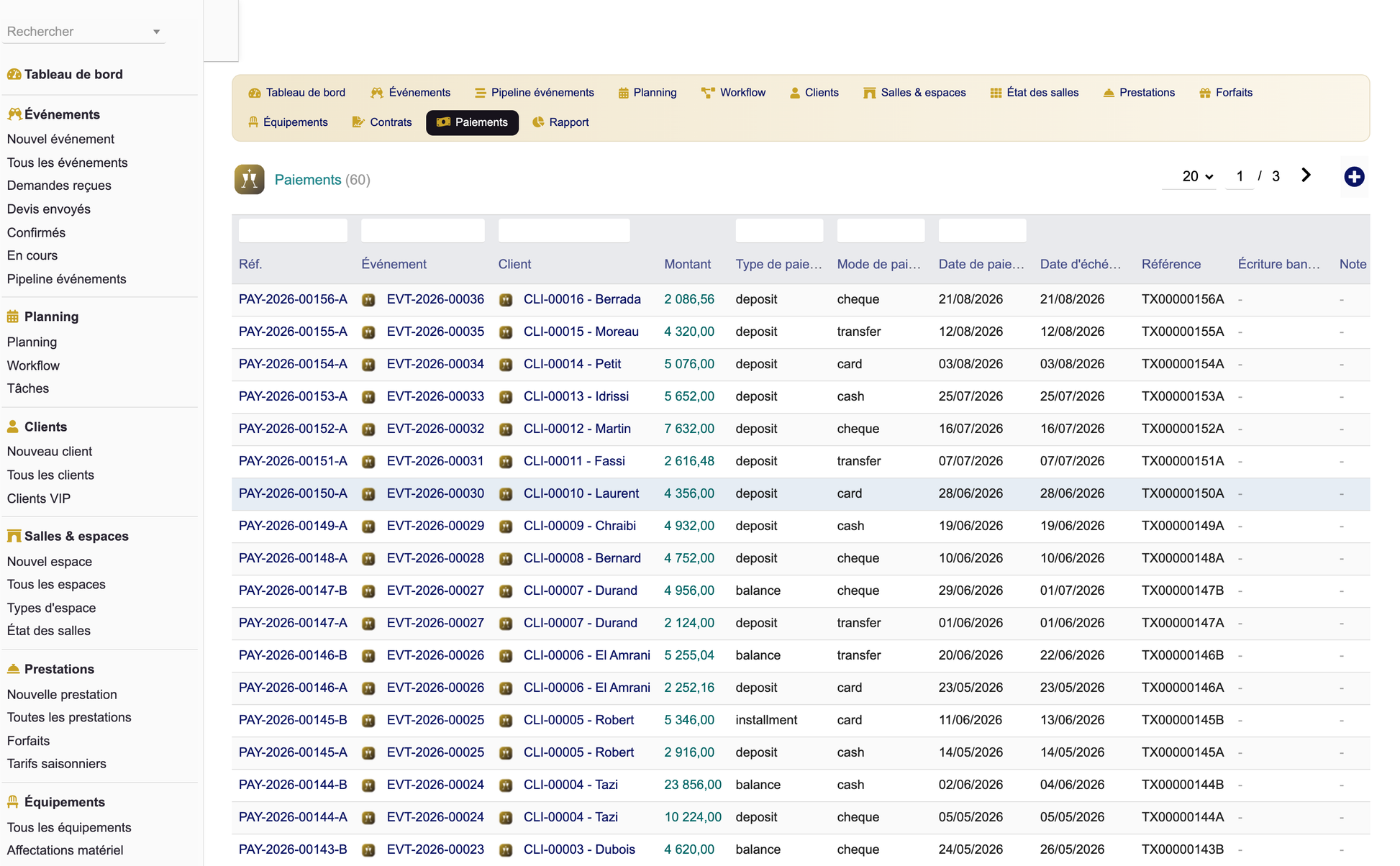1400x866 pixels.
Task: Click the Tableau de bord gauge icon in sidebar
Action: tap(14, 74)
